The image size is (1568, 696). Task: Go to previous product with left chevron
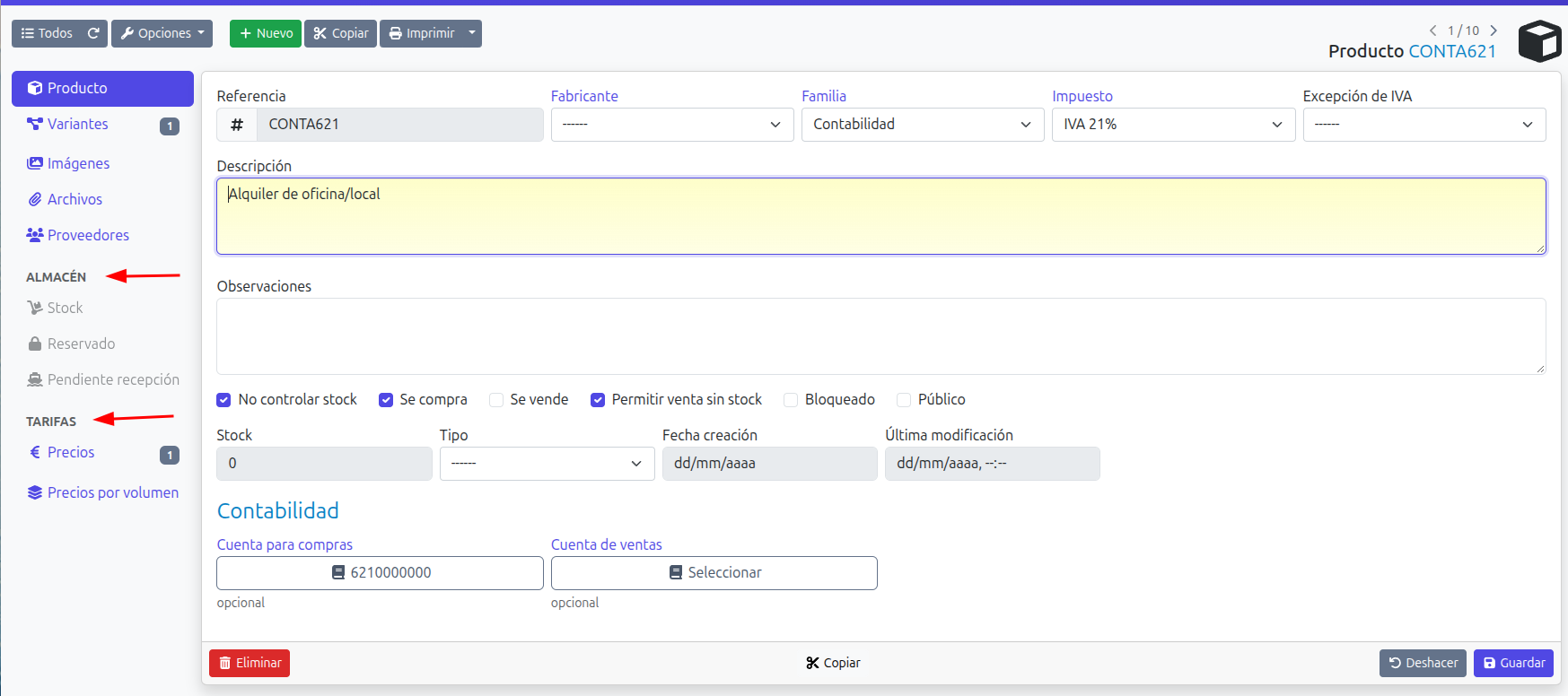click(1433, 30)
